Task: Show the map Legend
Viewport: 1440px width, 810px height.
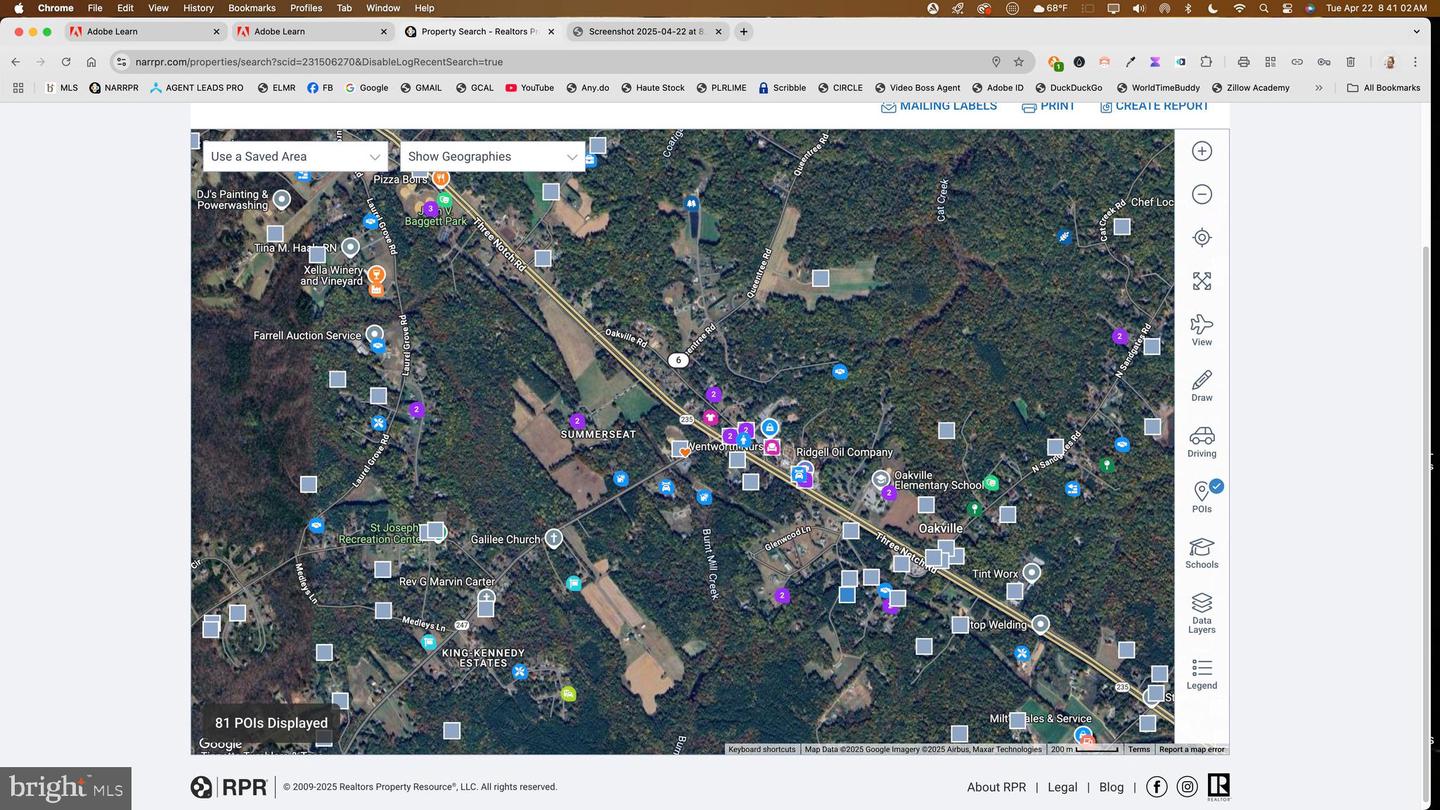Action: (1202, 674)
